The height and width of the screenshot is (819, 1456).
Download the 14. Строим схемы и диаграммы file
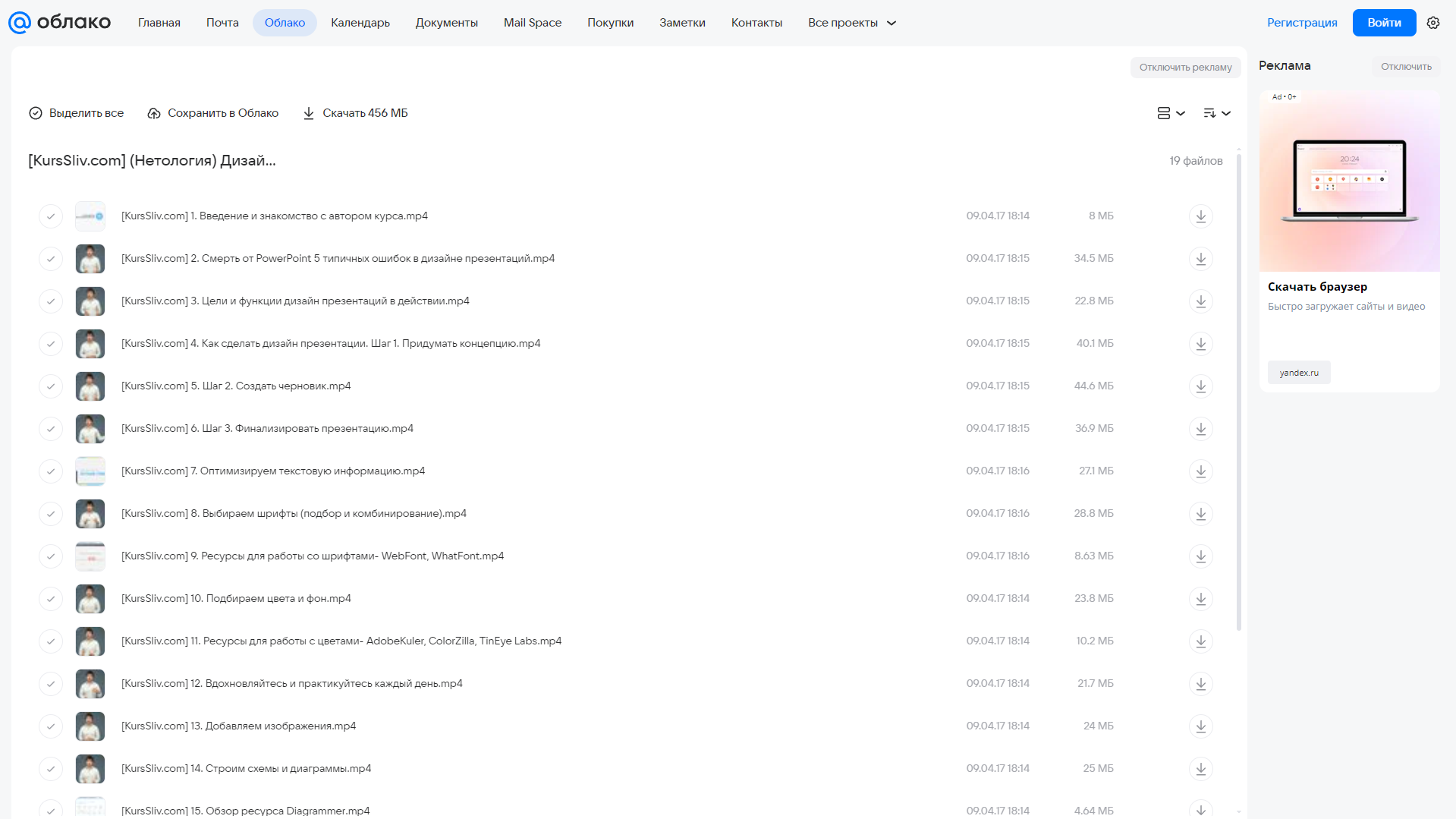pos(1200,769)
